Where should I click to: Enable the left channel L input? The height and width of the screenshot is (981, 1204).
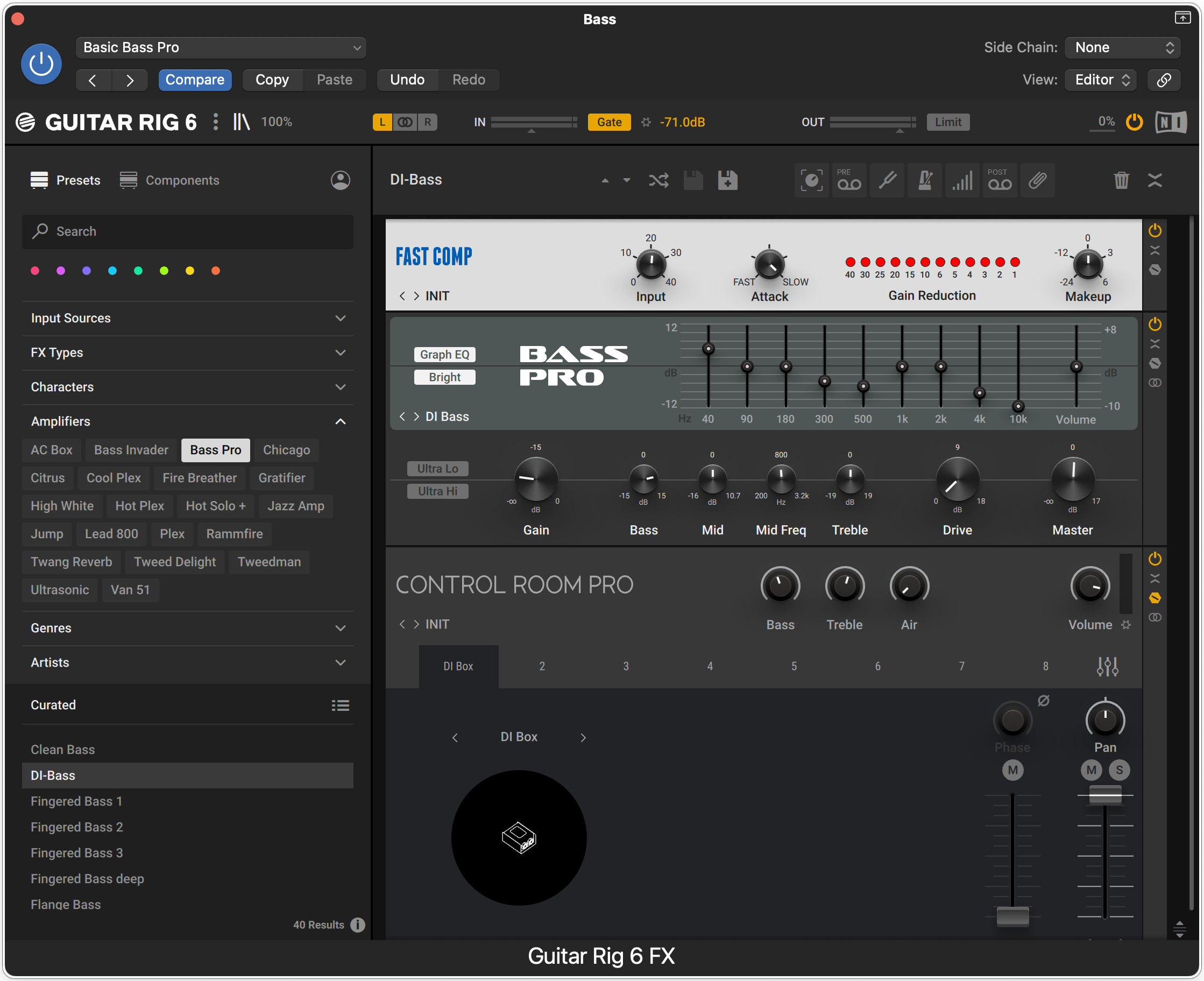click(383, 122)
